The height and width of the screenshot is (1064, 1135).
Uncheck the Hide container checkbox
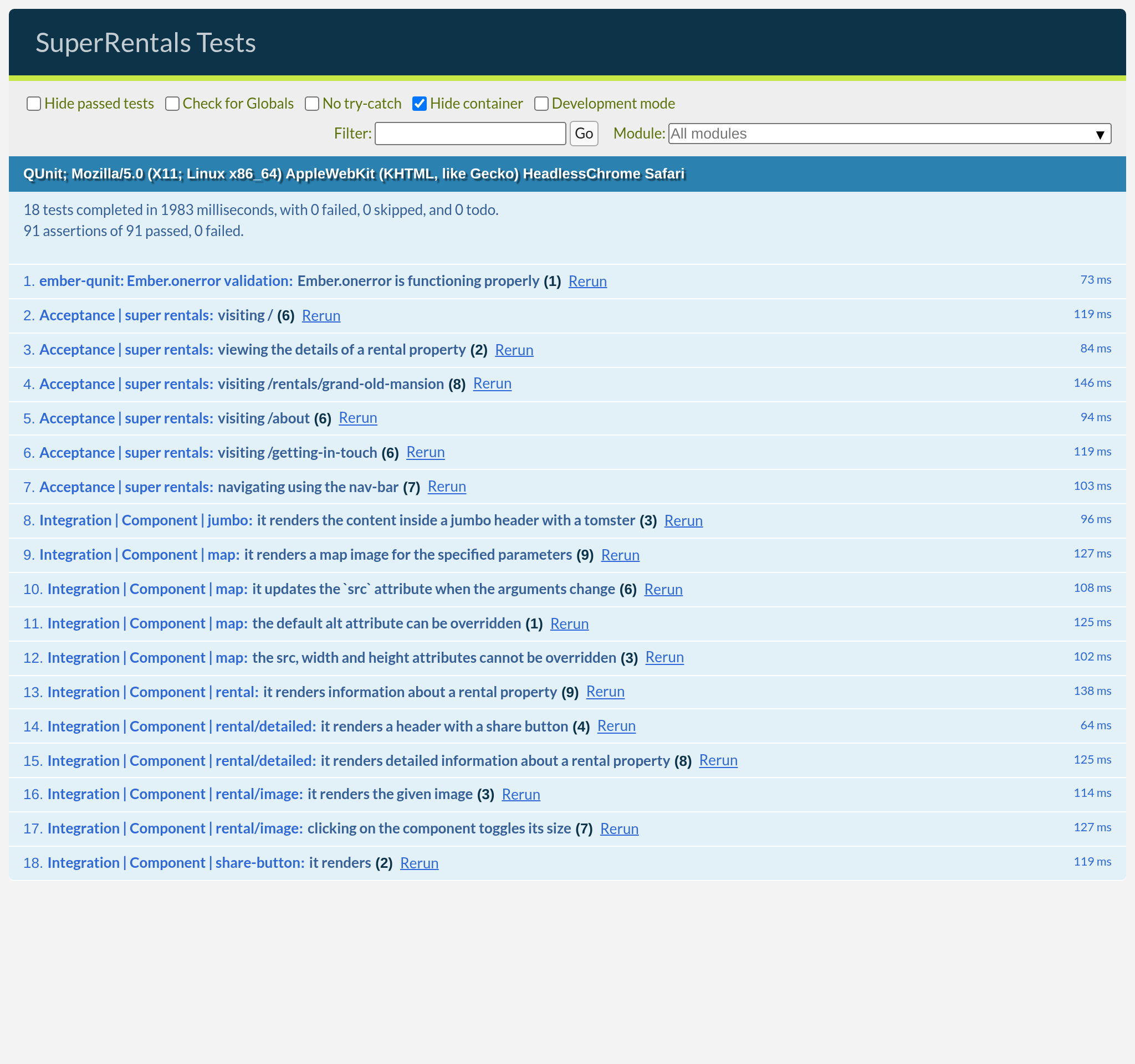tap(420, 104)
